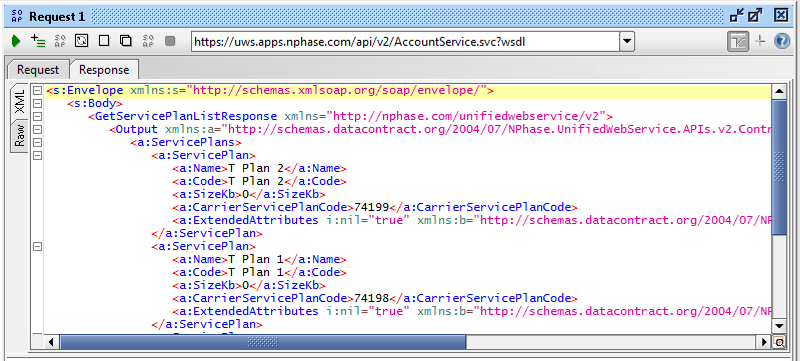Close the Request 1 window
Screen dimensions: 800x361
click(x=781, y=16)
